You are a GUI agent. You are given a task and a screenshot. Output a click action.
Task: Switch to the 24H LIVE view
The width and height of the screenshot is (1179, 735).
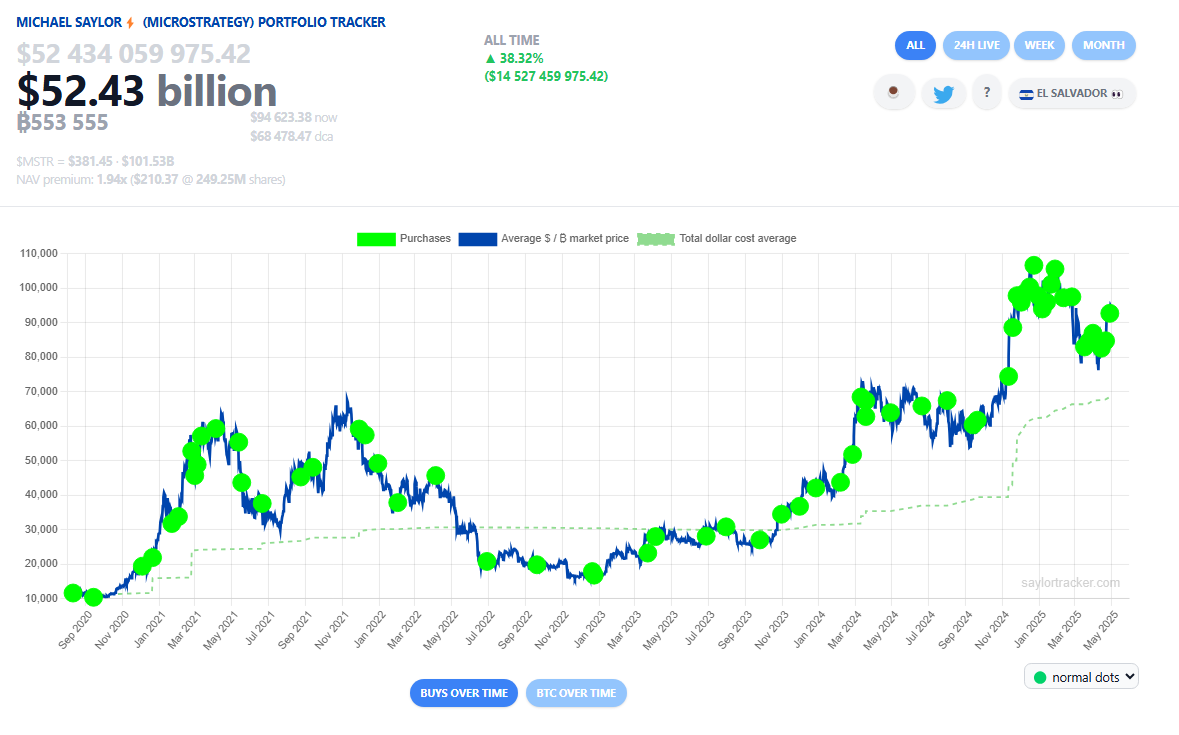coord(976,45)
